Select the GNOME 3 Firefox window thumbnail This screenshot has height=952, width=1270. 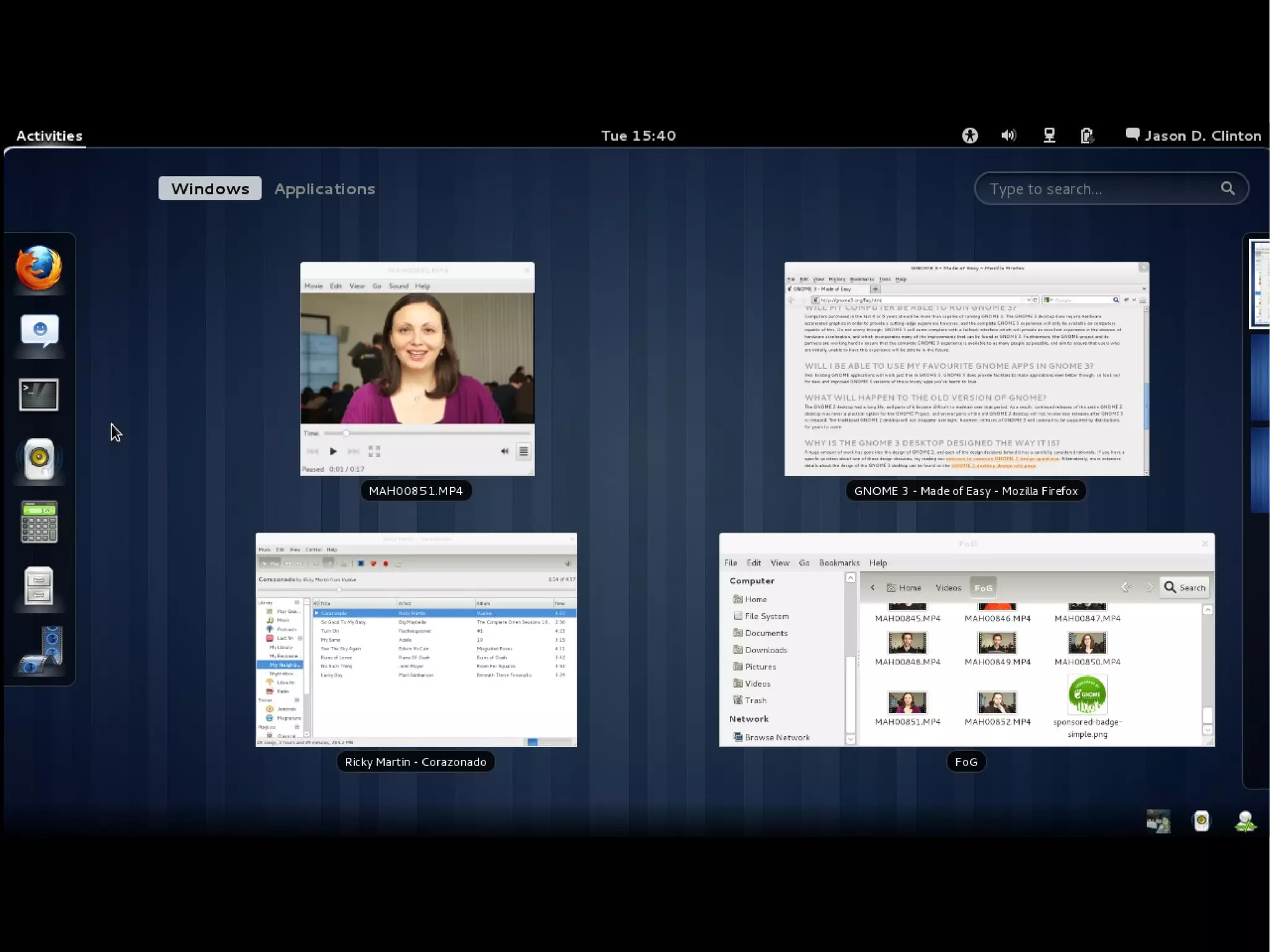966,369
